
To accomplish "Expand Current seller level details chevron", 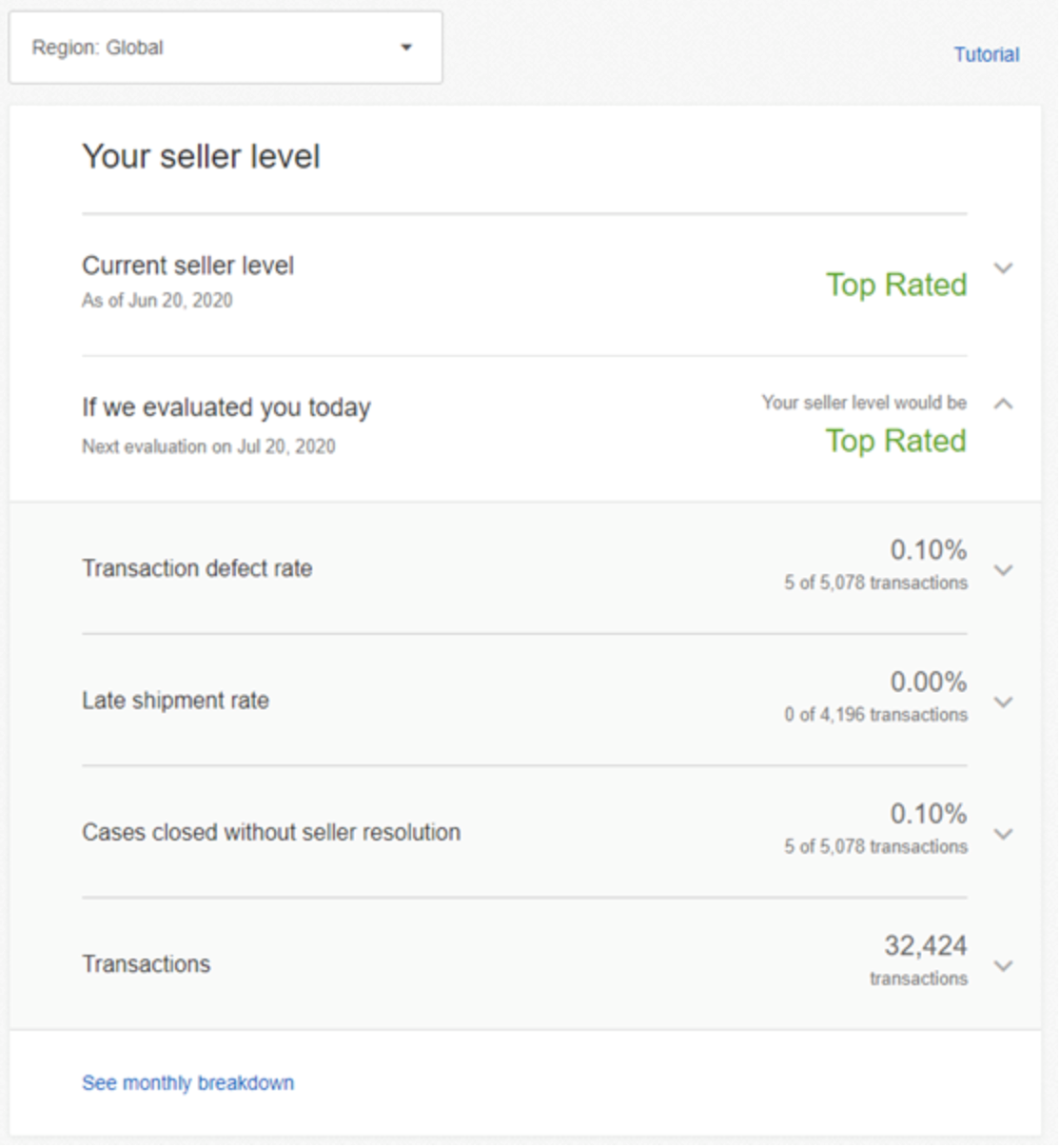I will tap(1003, 268).
